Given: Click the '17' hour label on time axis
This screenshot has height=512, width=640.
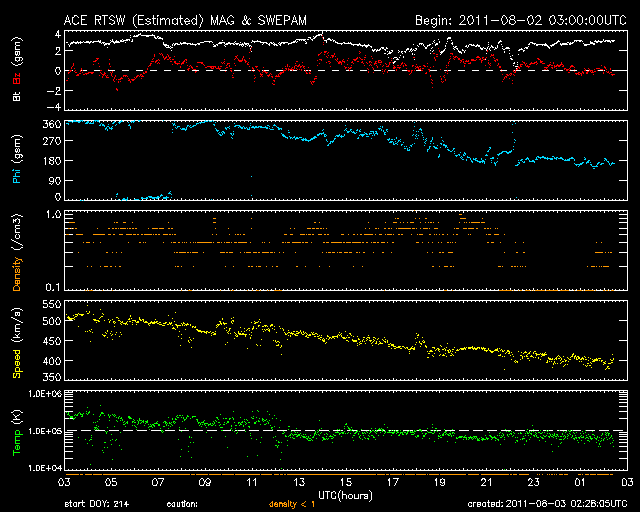Looking at the screenshot, I should [x=393, y=483].
